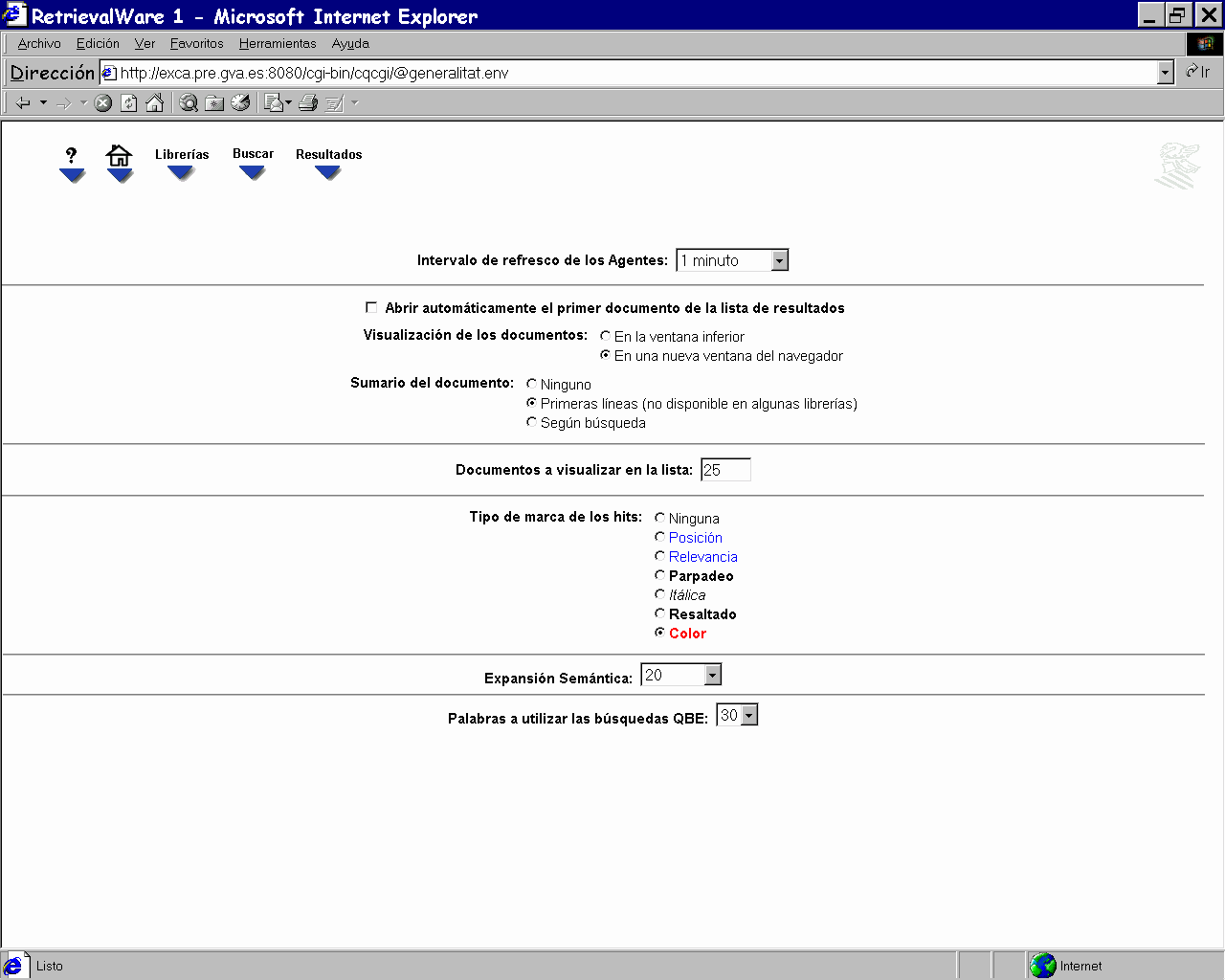Select 'En la ventana inferior' radio option
This screenshot has height=980, width=1225.
(x=605, y=336)
